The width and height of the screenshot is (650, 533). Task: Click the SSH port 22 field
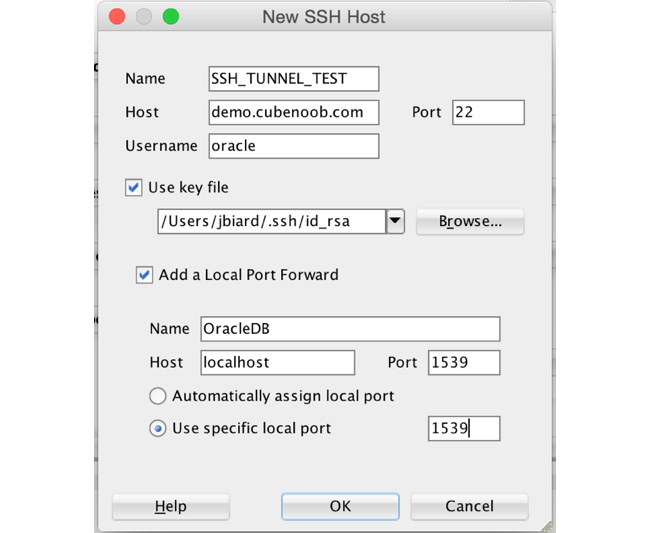[x=487, y=112]
